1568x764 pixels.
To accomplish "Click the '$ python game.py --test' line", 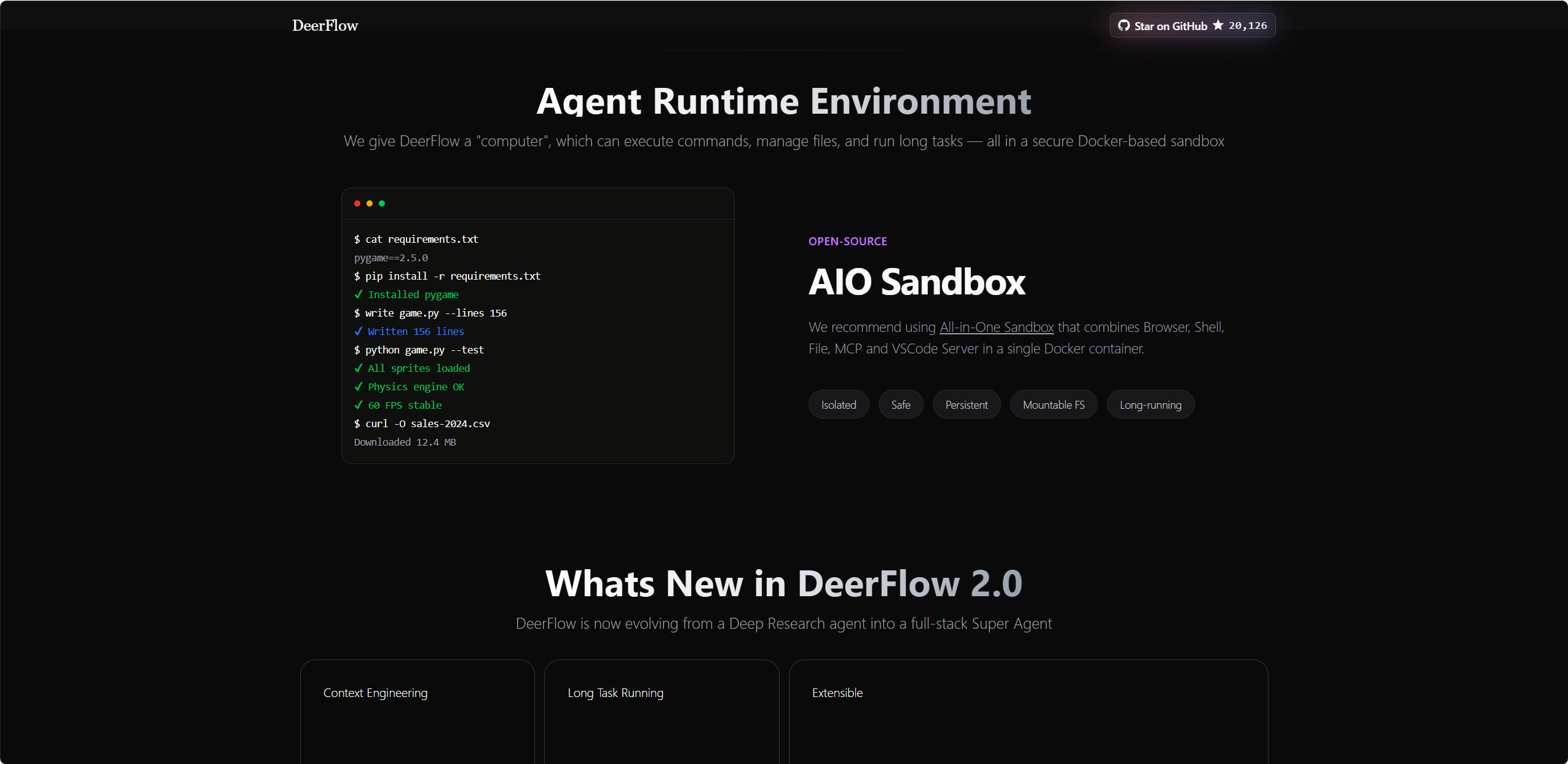I will (419, 350).
